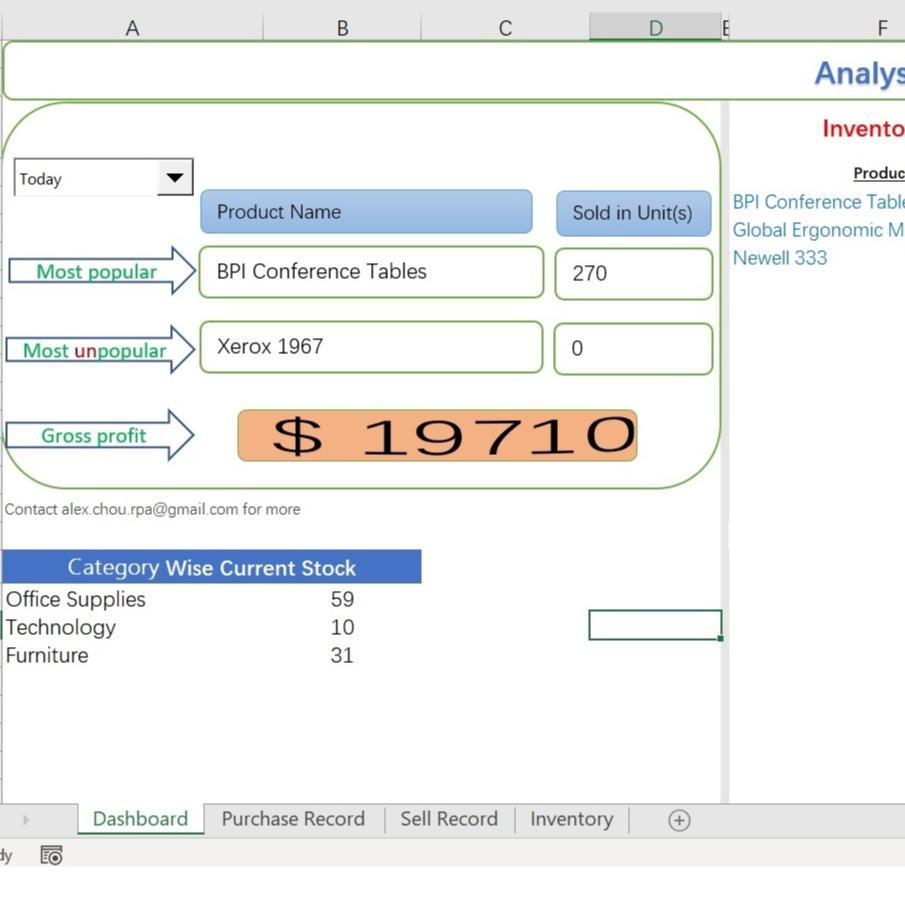This screenshot has height=905, width=905.
Task: Click the New Sheet plus icon
Action: 679,820
